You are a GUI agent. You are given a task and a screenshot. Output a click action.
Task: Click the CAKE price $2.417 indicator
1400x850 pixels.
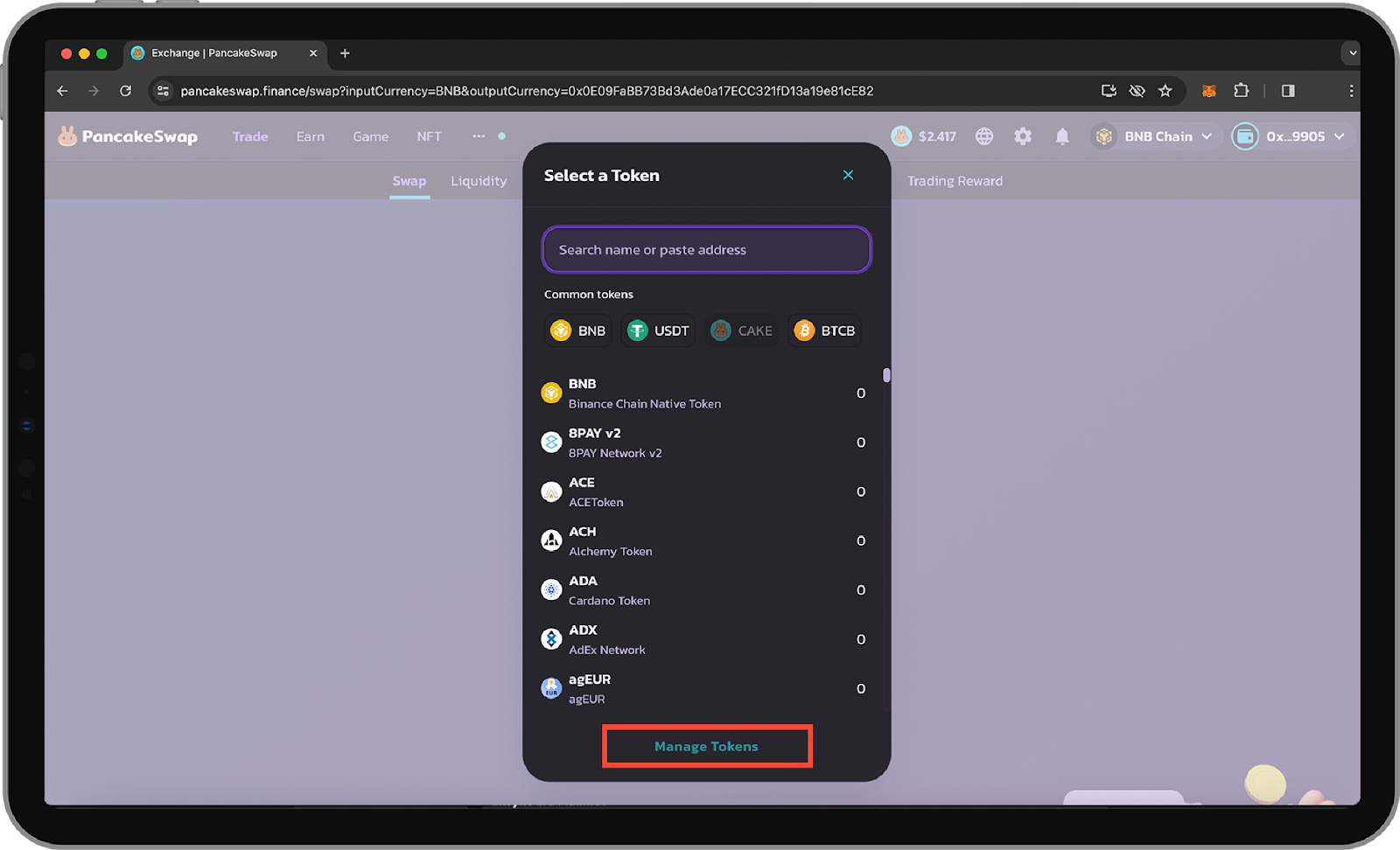(x=924, y=136)
